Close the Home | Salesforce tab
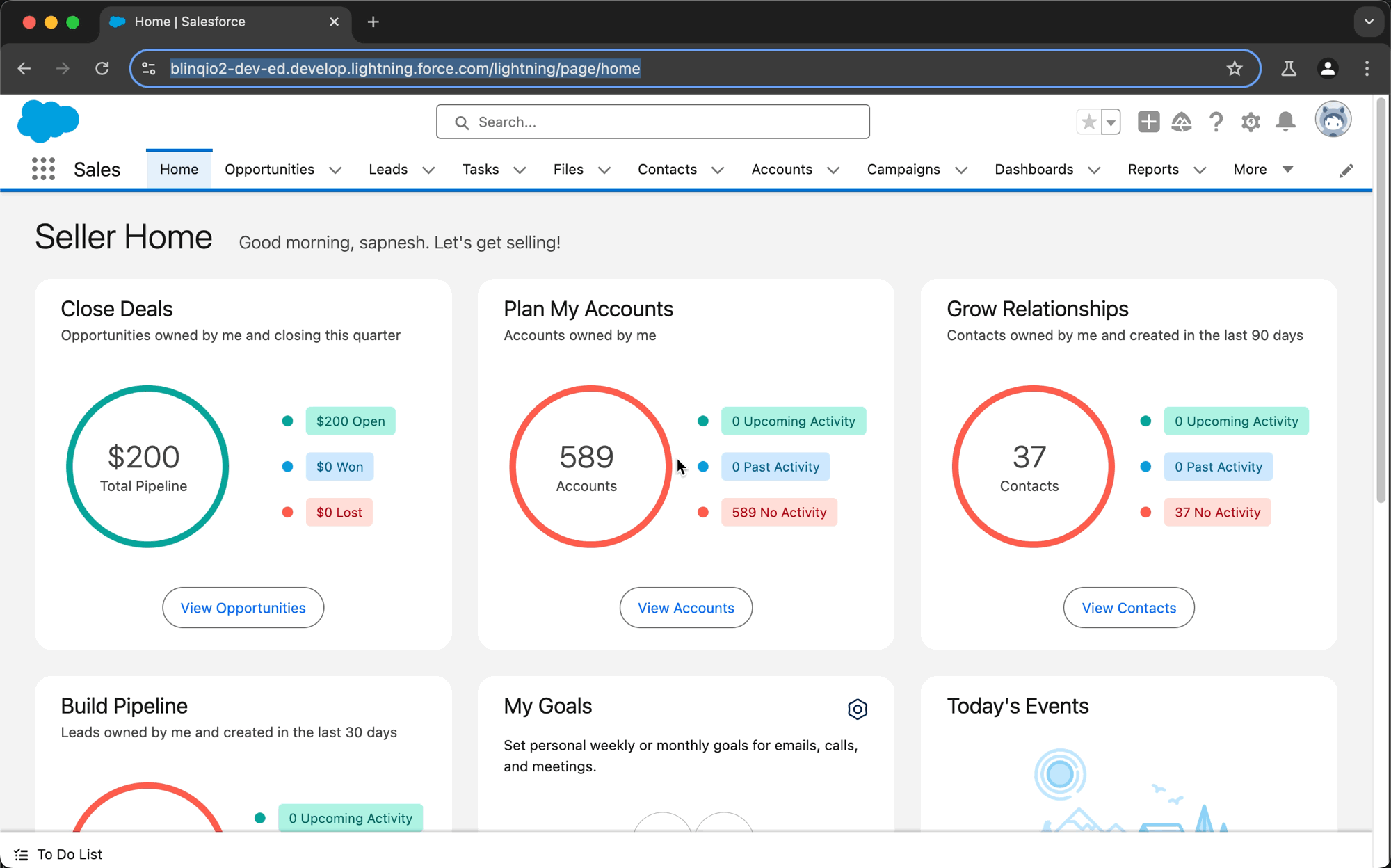1391x868 pixels. click(334, 22)
